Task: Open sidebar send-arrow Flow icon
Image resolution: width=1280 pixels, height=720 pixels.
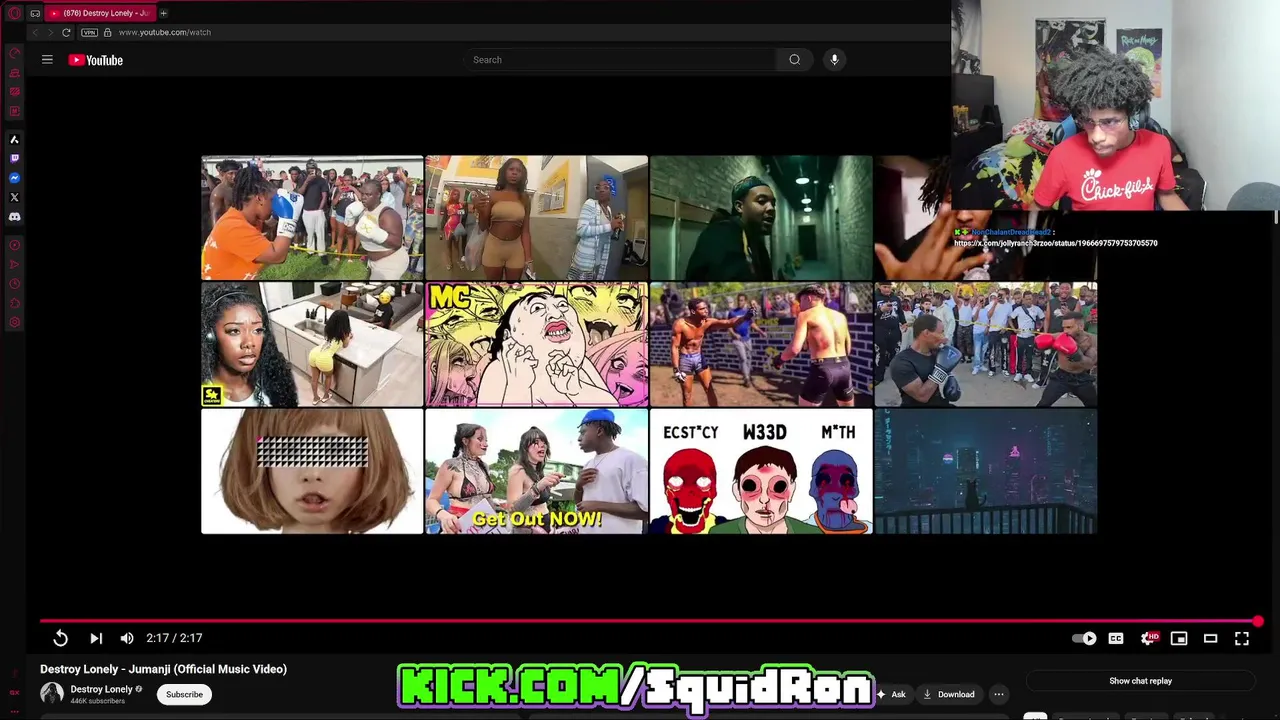Action: pyautogui.click(x=14, y=264)
